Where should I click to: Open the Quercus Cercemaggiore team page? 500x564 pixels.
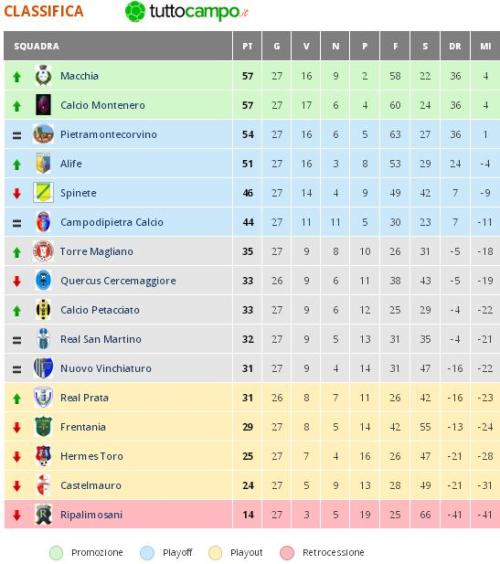click(x=118, y=281)
